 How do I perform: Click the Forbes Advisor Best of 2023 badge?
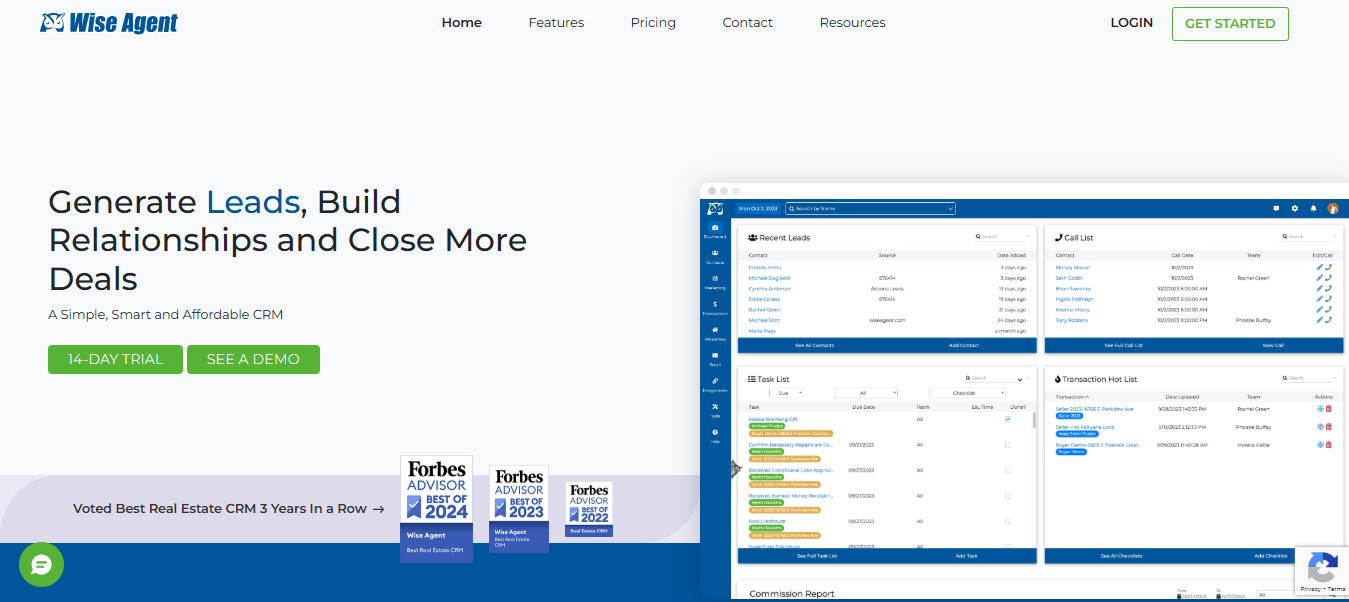(x=519, y=509)
